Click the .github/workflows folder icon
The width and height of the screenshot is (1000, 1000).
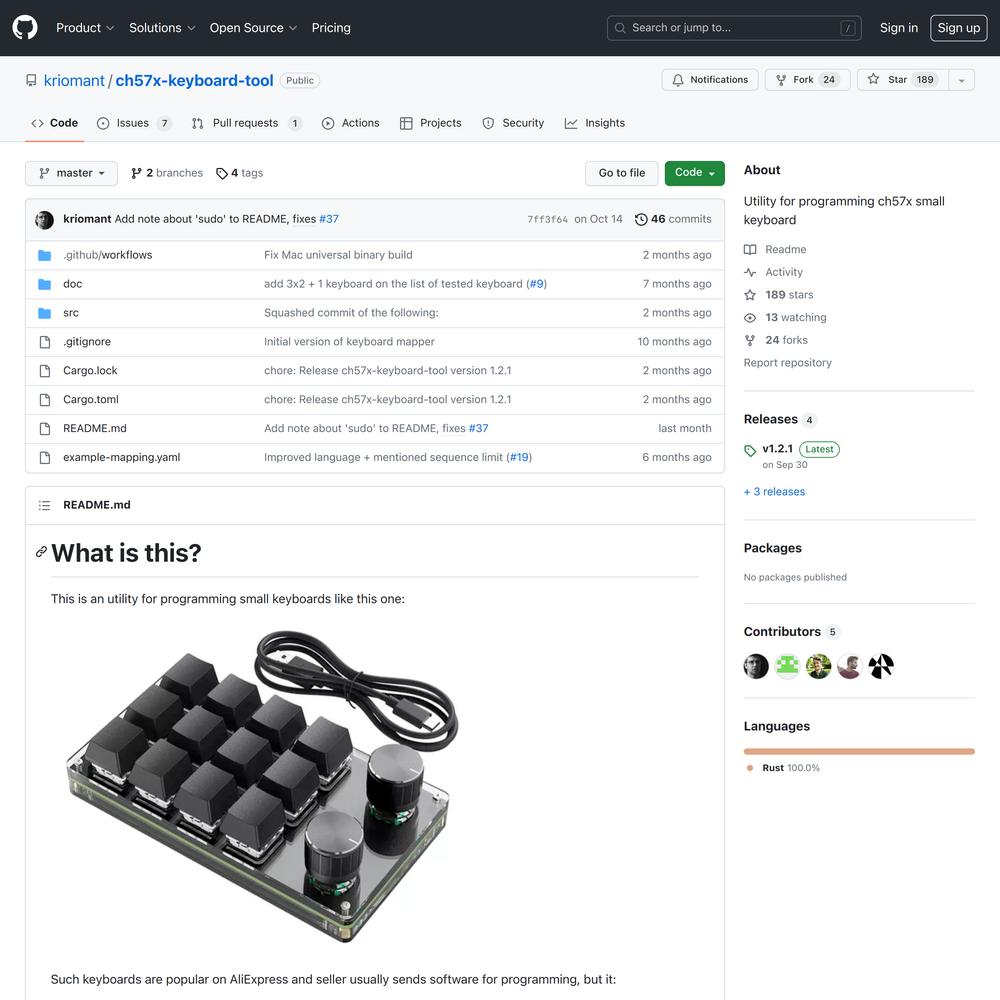(45, 255)
